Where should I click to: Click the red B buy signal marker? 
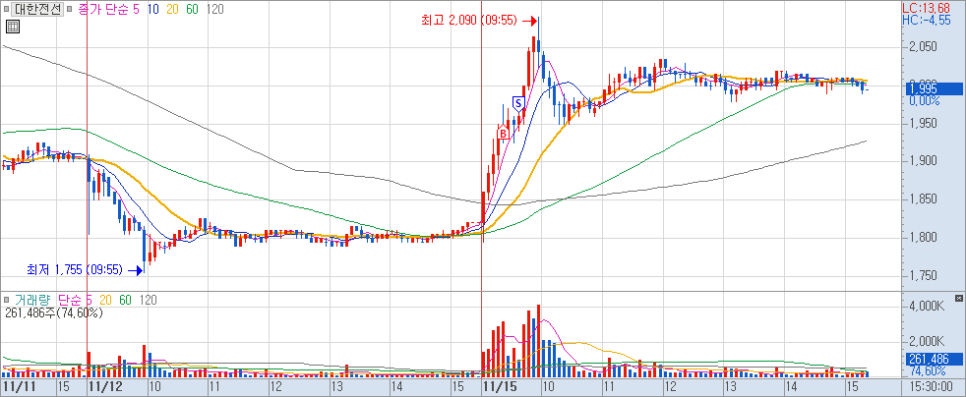point(503,133)
